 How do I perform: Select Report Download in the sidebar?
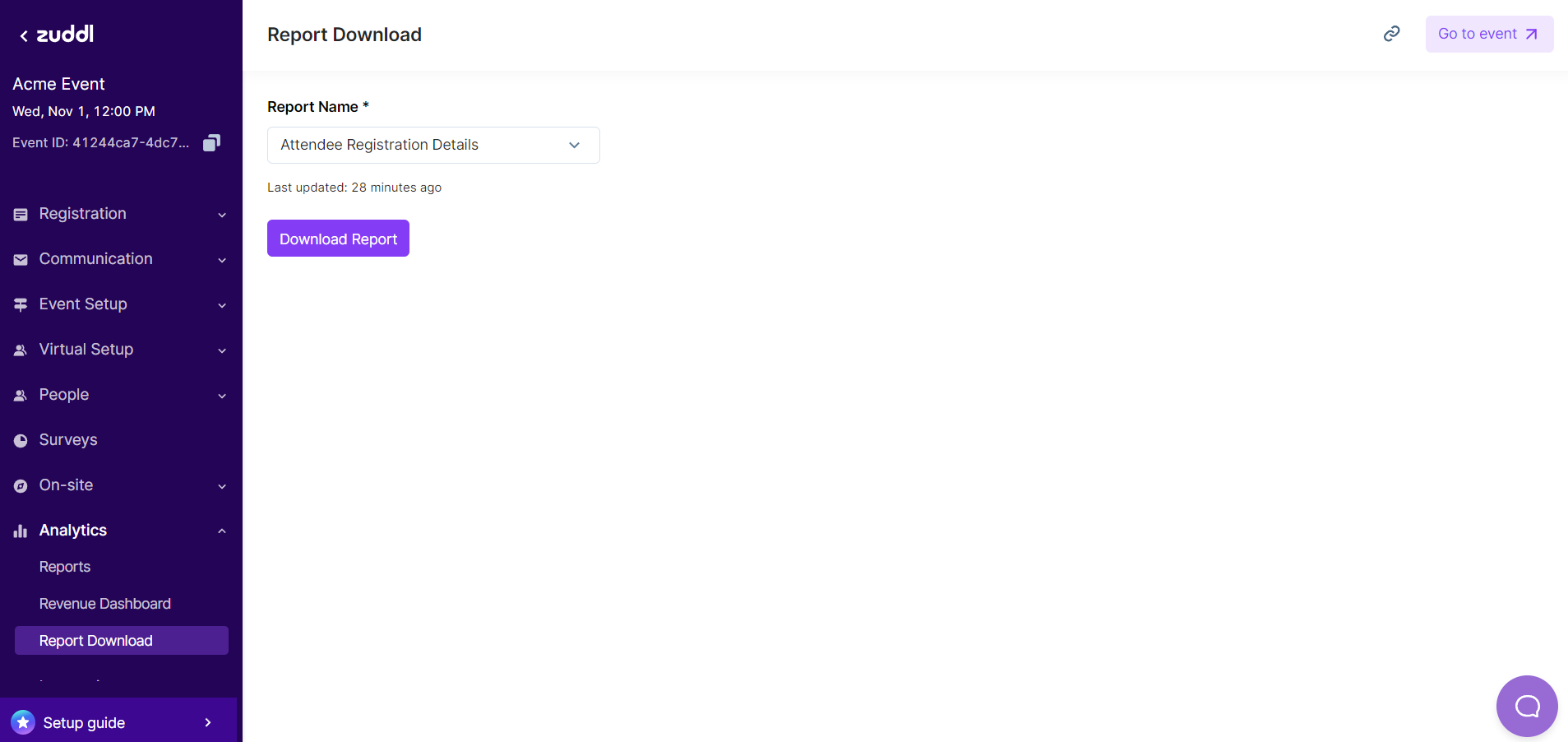click(96, 641)
